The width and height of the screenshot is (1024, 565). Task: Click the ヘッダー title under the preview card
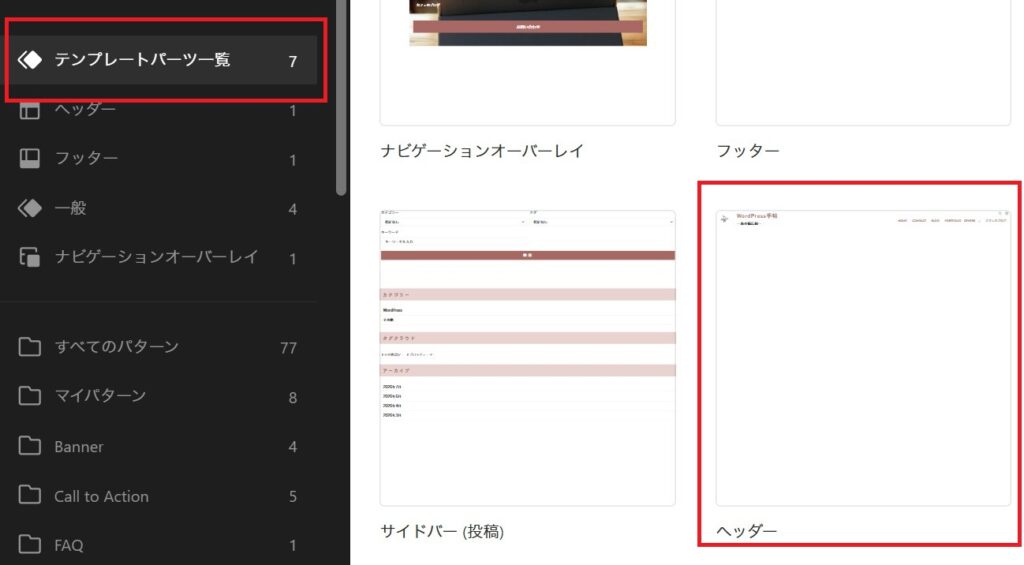tap(746, 531)
